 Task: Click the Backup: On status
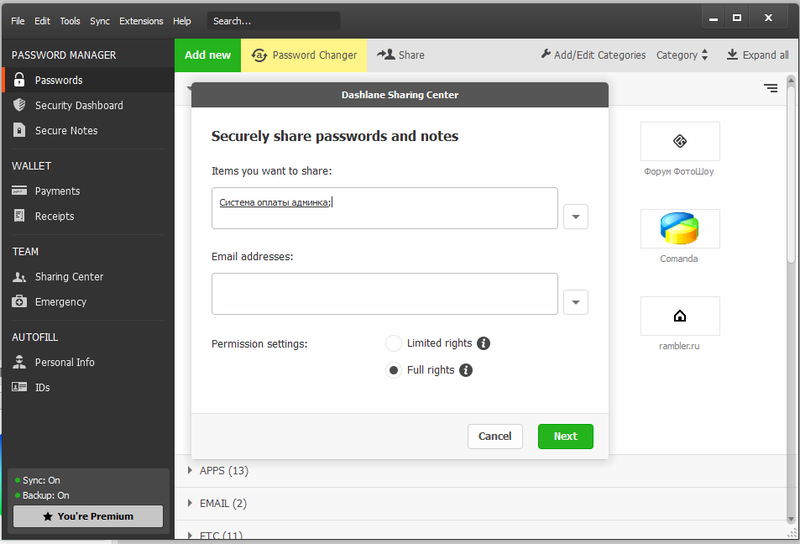click(x=42, y=495)
